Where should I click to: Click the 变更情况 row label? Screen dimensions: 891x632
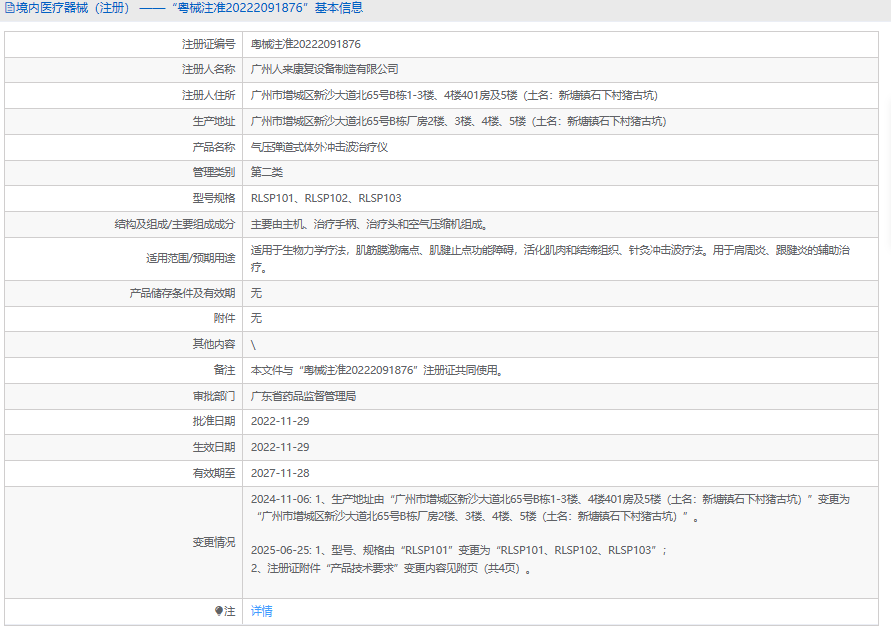coord(214,543)
